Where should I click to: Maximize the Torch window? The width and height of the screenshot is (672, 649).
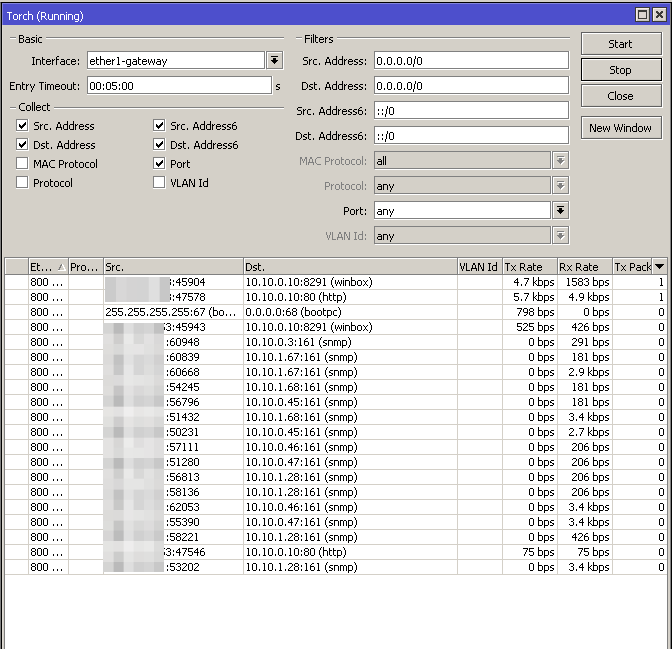point(642,15)
